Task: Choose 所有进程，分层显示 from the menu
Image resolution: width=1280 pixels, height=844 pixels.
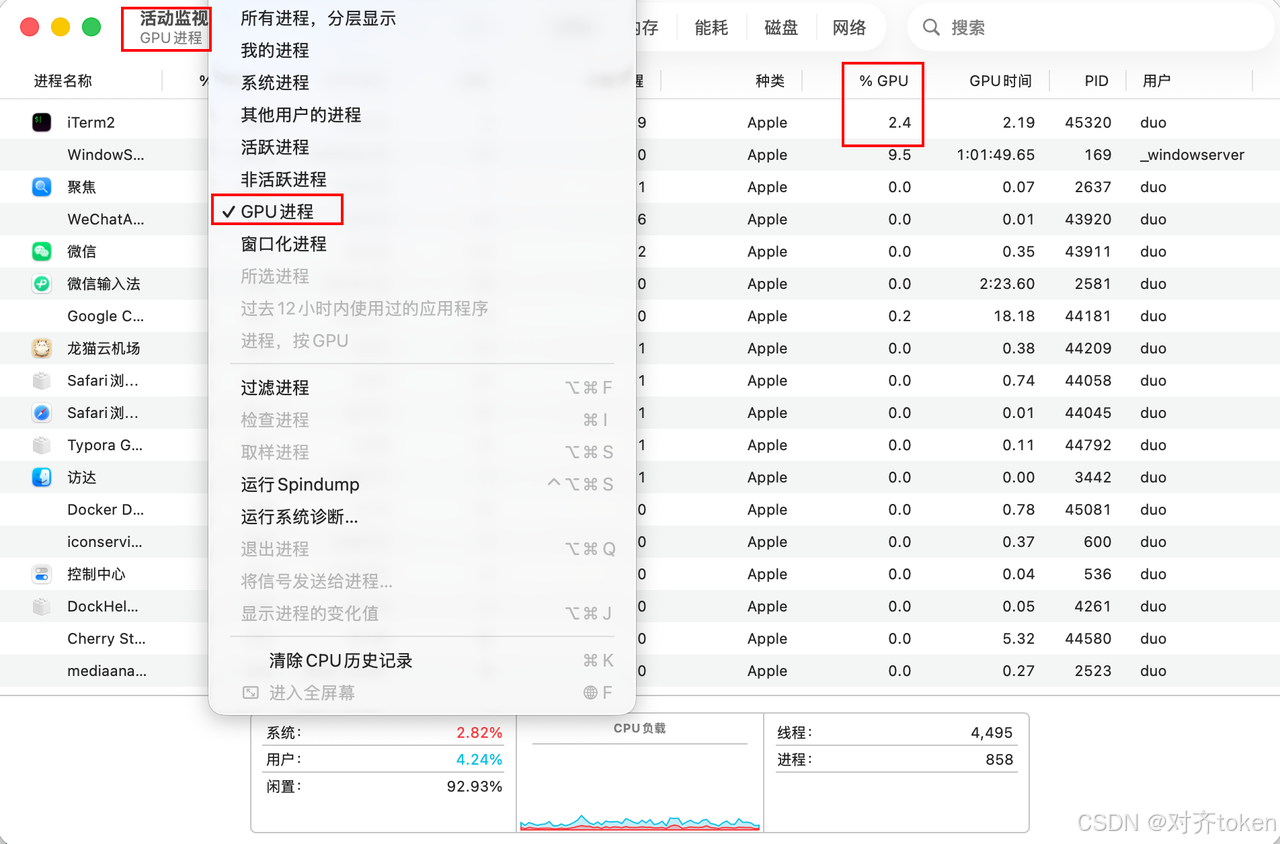Action: pyautogui.click(x=318, y=18)
